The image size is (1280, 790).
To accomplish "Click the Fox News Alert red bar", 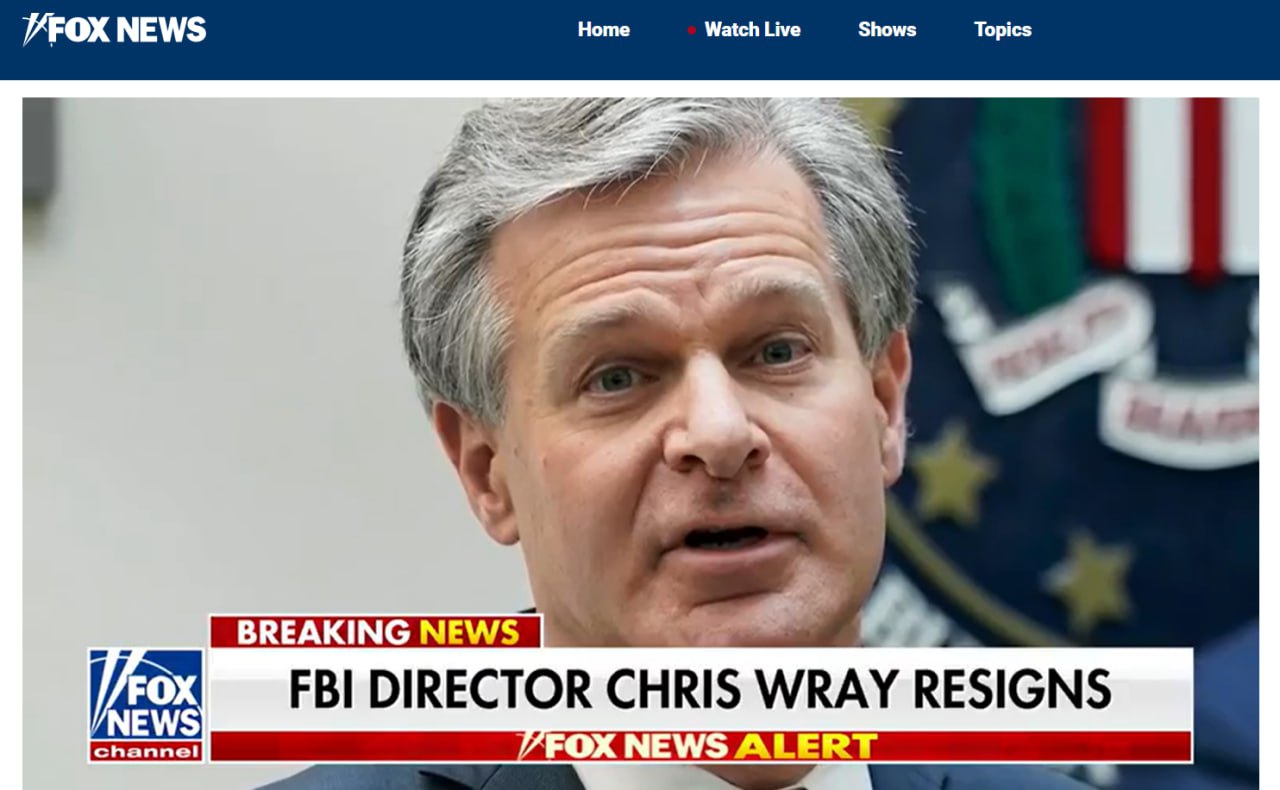I will [700, 746].
